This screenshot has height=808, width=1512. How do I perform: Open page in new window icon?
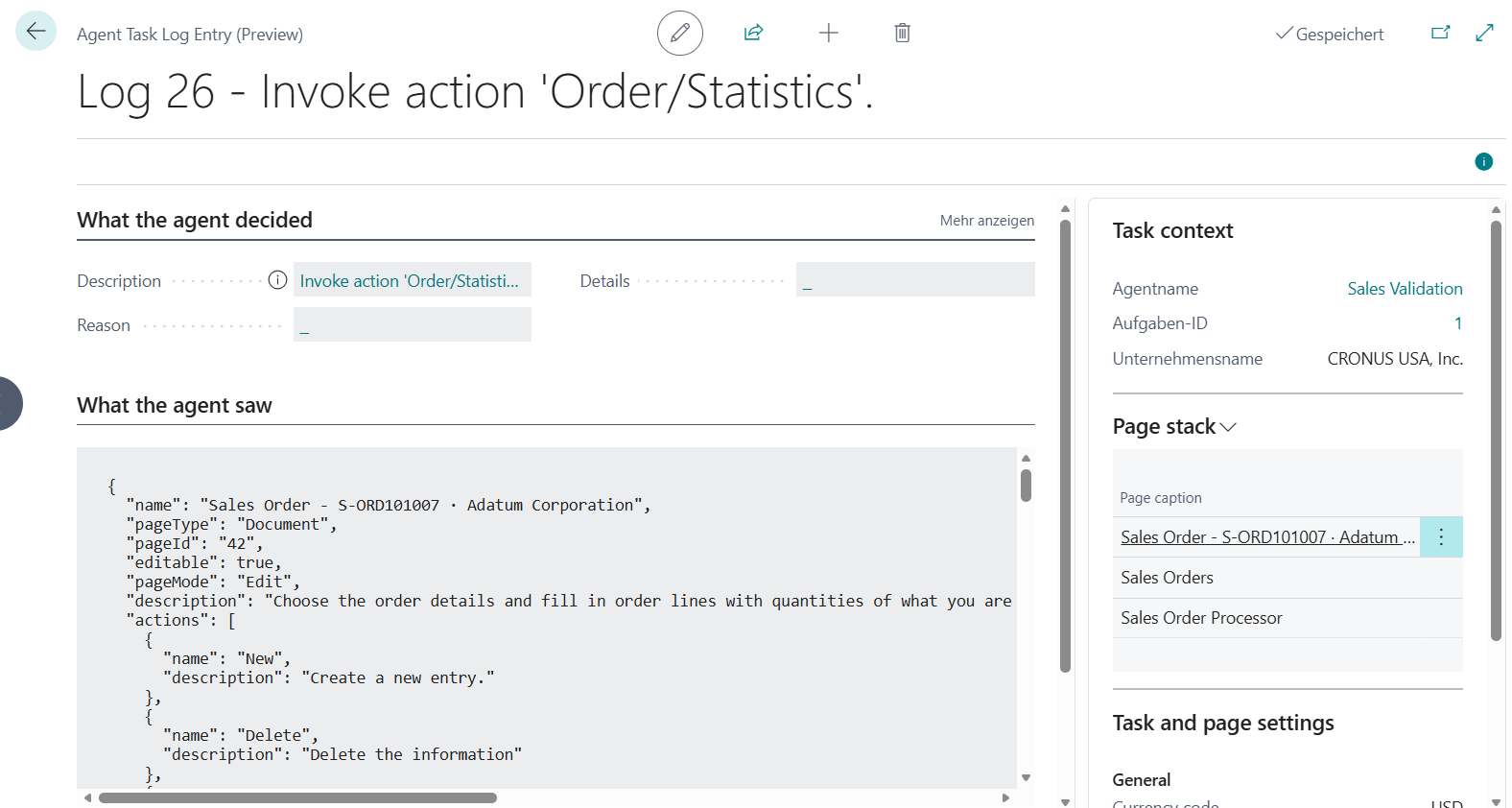(1441, 34)
